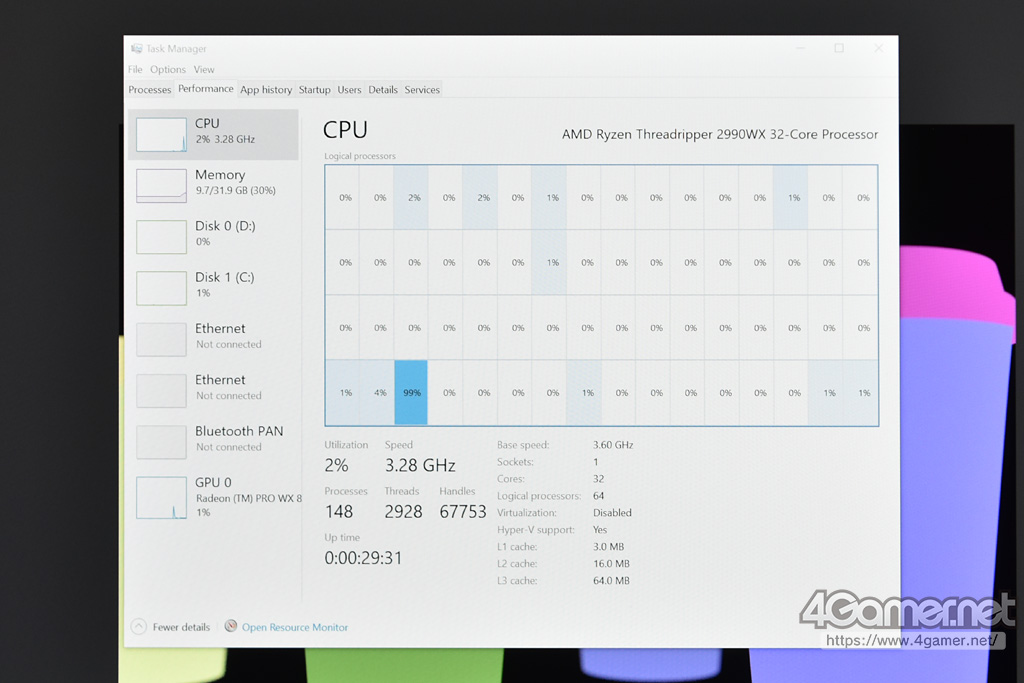Image resolution: width=1024 pixels, height=683 pixels.
Task: Click the large CPU heading
Action: tap(345, 130)
